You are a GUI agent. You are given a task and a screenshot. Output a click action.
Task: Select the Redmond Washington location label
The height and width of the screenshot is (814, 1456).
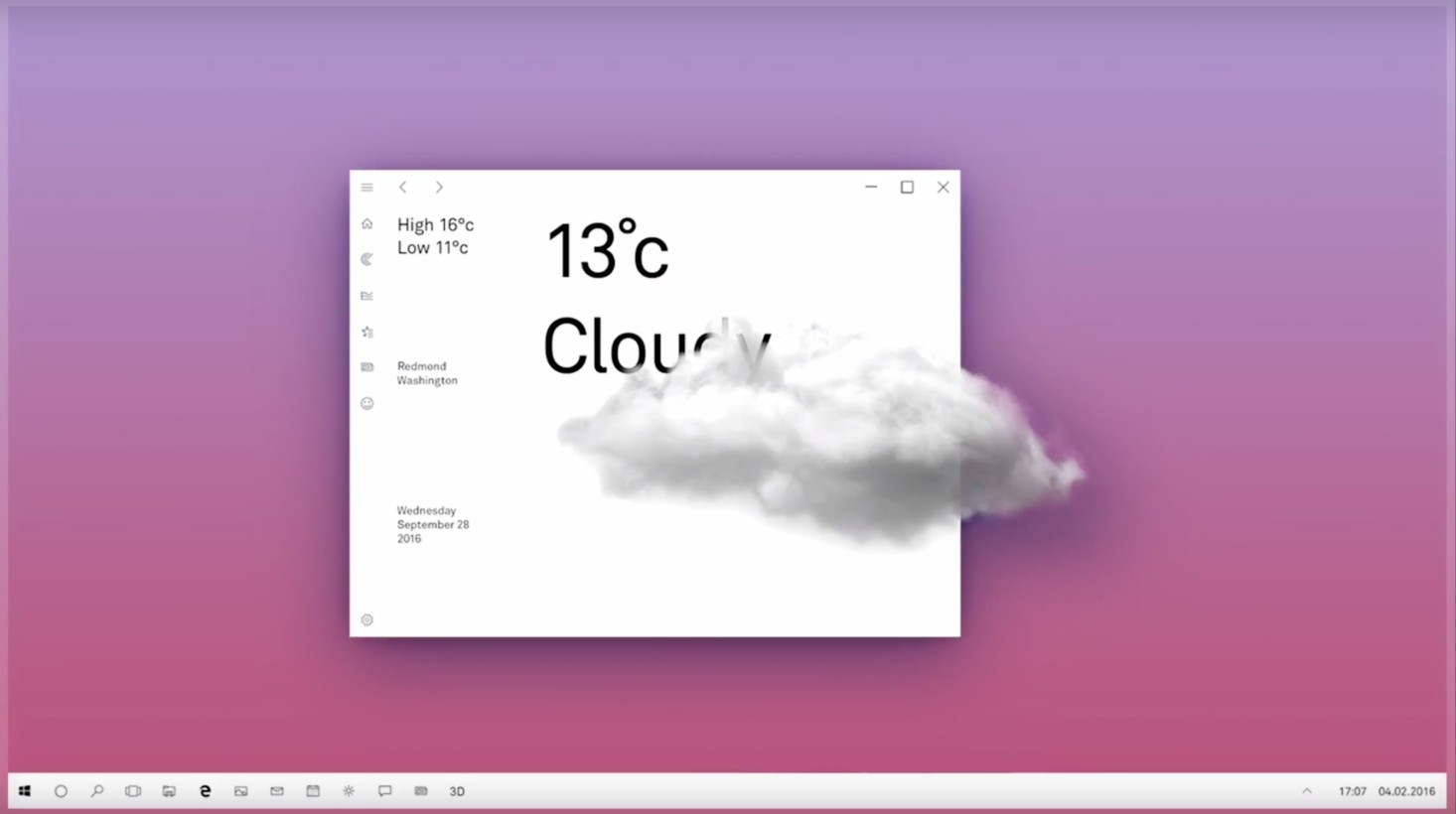point(426,373)
